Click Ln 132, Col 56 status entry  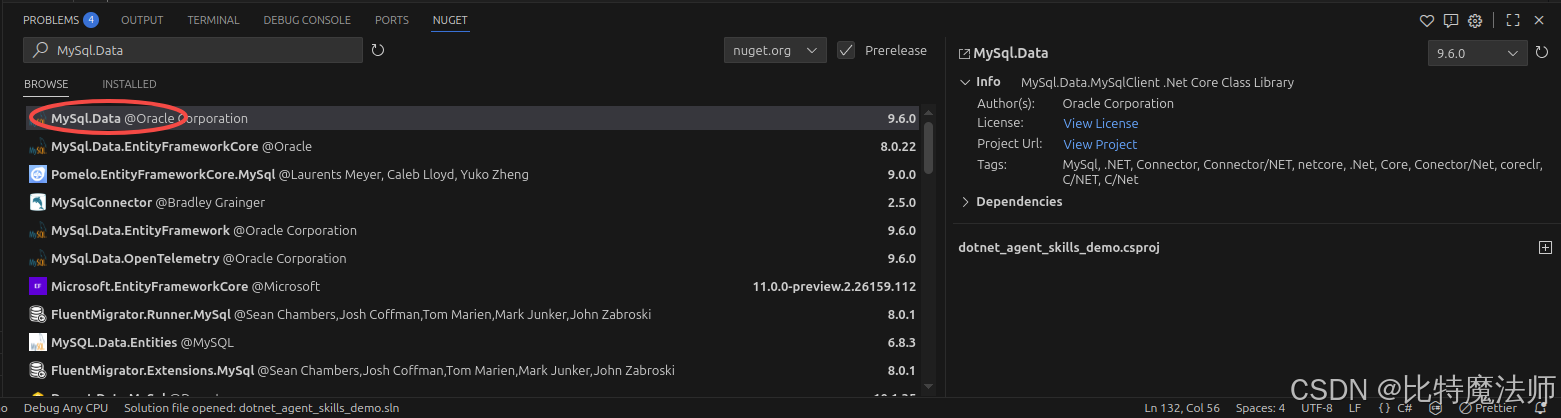coord(1183,408)
